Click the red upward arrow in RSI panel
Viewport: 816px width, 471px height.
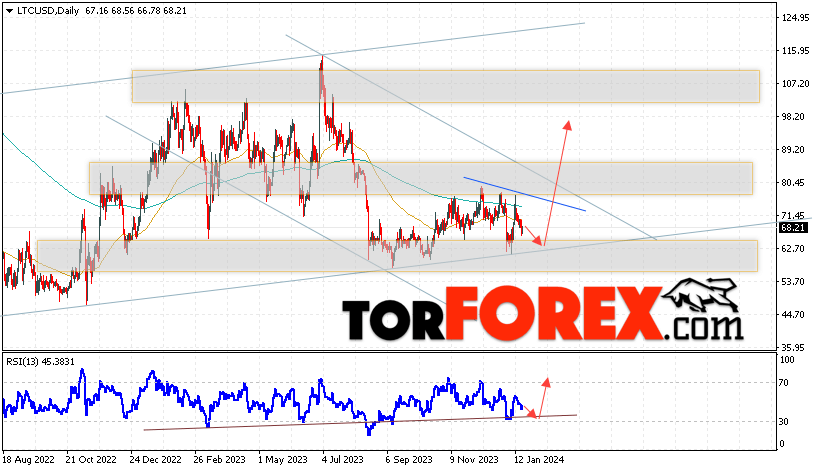[543, 398]
